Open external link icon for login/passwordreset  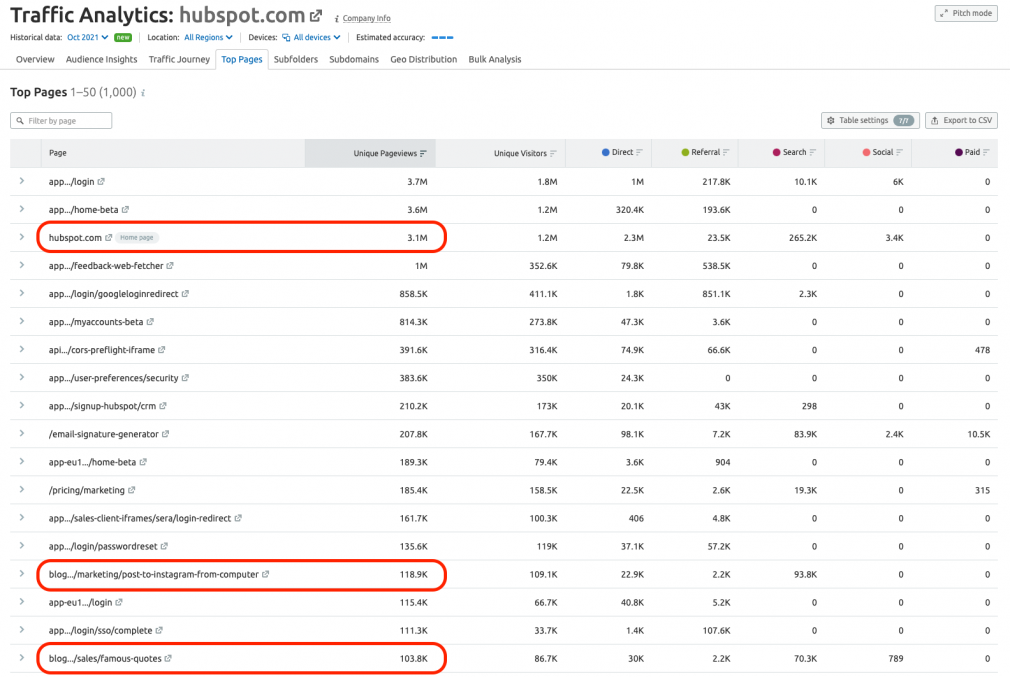(x=164, y=546)
